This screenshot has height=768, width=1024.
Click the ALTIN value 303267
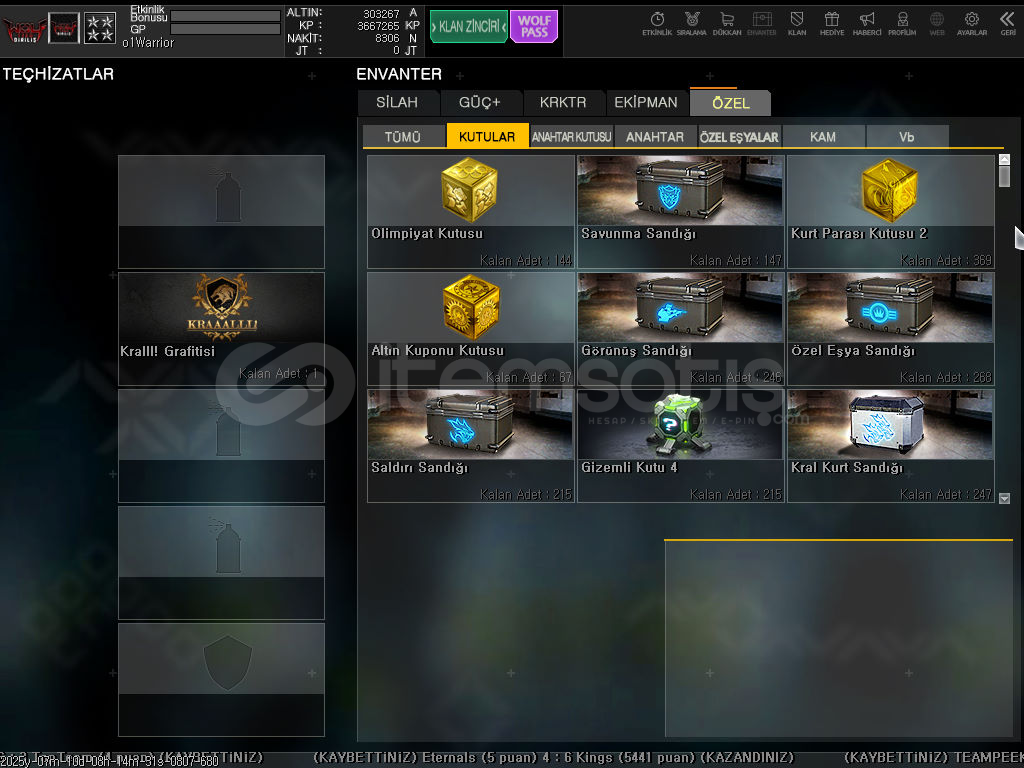click(381, 14)
